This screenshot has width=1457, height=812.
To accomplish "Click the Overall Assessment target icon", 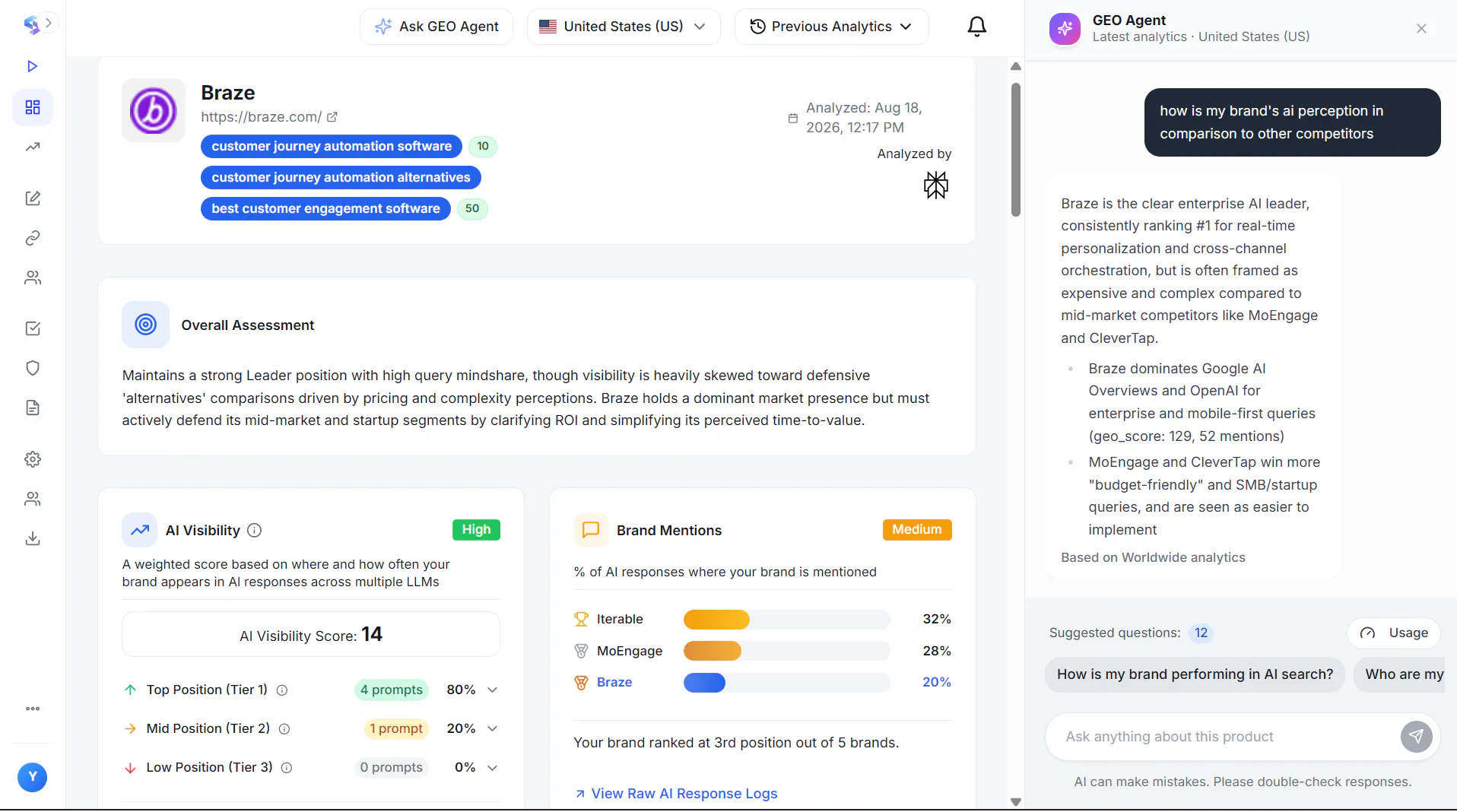I will pos(146,325).
